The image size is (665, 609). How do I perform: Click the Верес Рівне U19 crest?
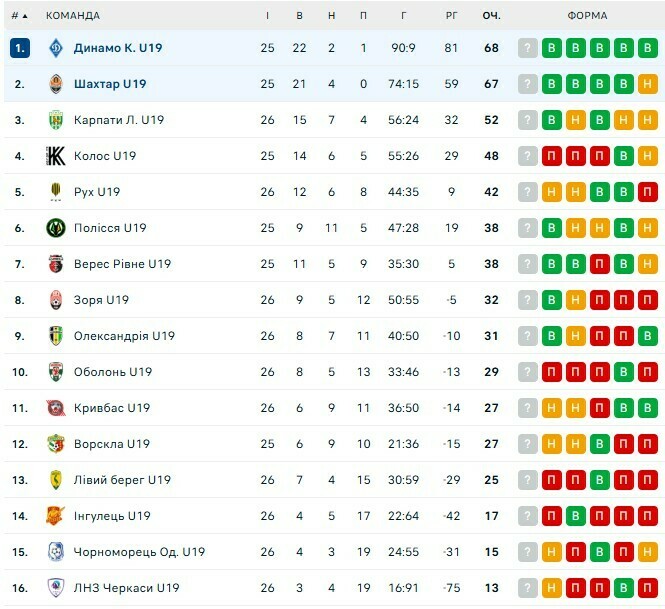click(x=56, y=264)
